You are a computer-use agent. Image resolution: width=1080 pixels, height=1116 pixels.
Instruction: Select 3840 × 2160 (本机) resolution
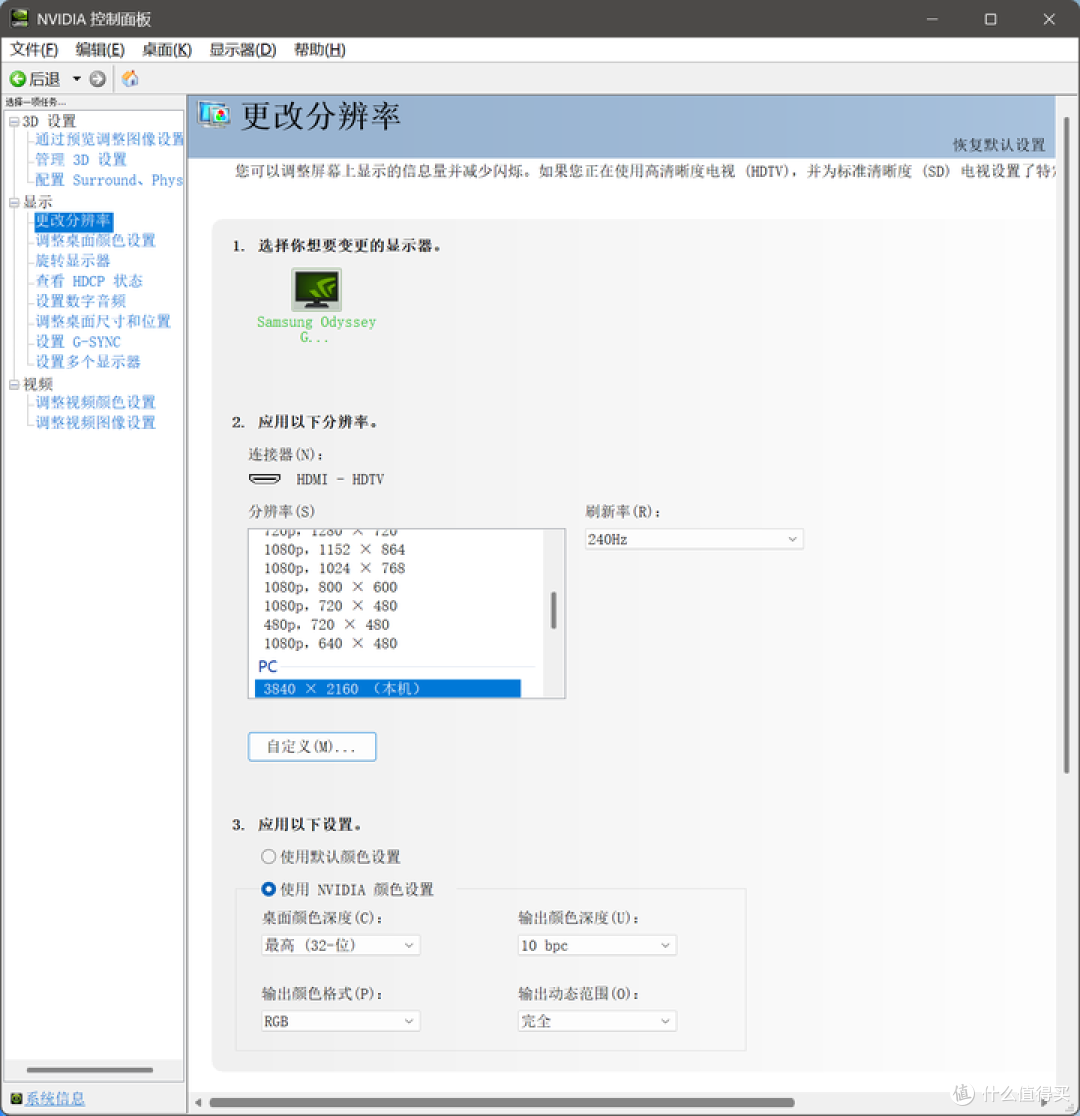(387, 688)
